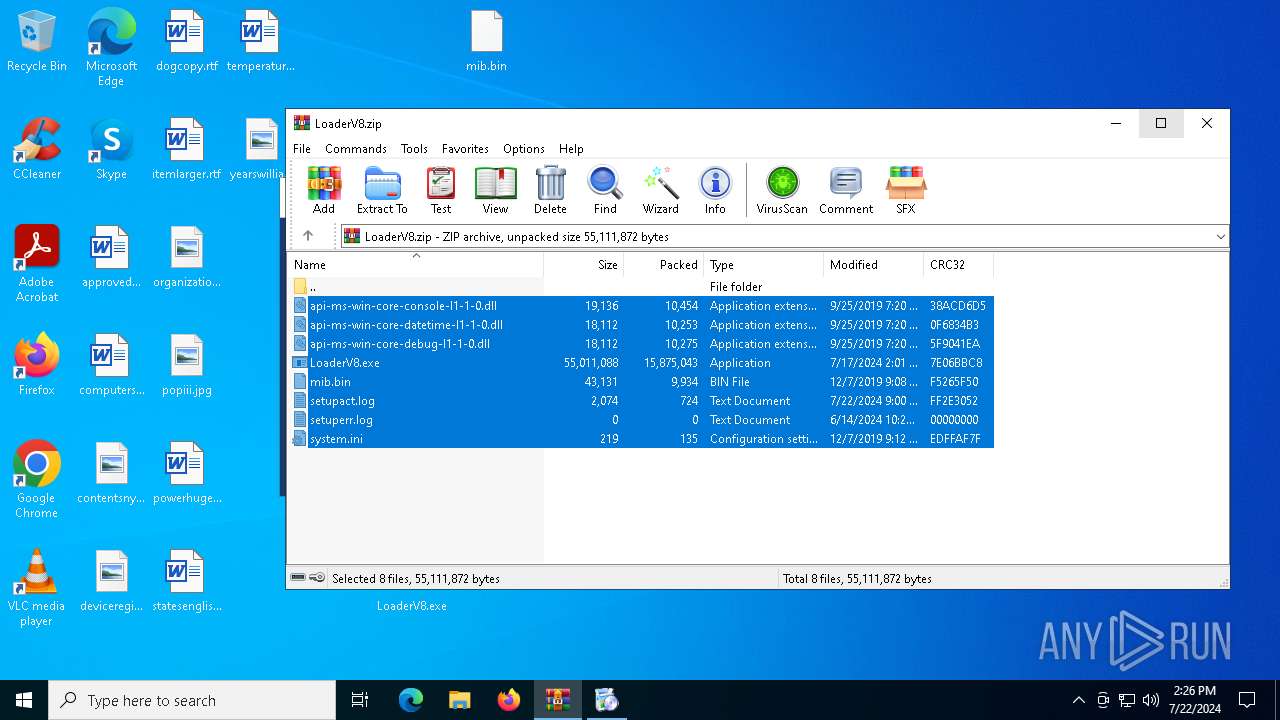
Task: Go up one folder level arrow
Action: pos(308,236)
